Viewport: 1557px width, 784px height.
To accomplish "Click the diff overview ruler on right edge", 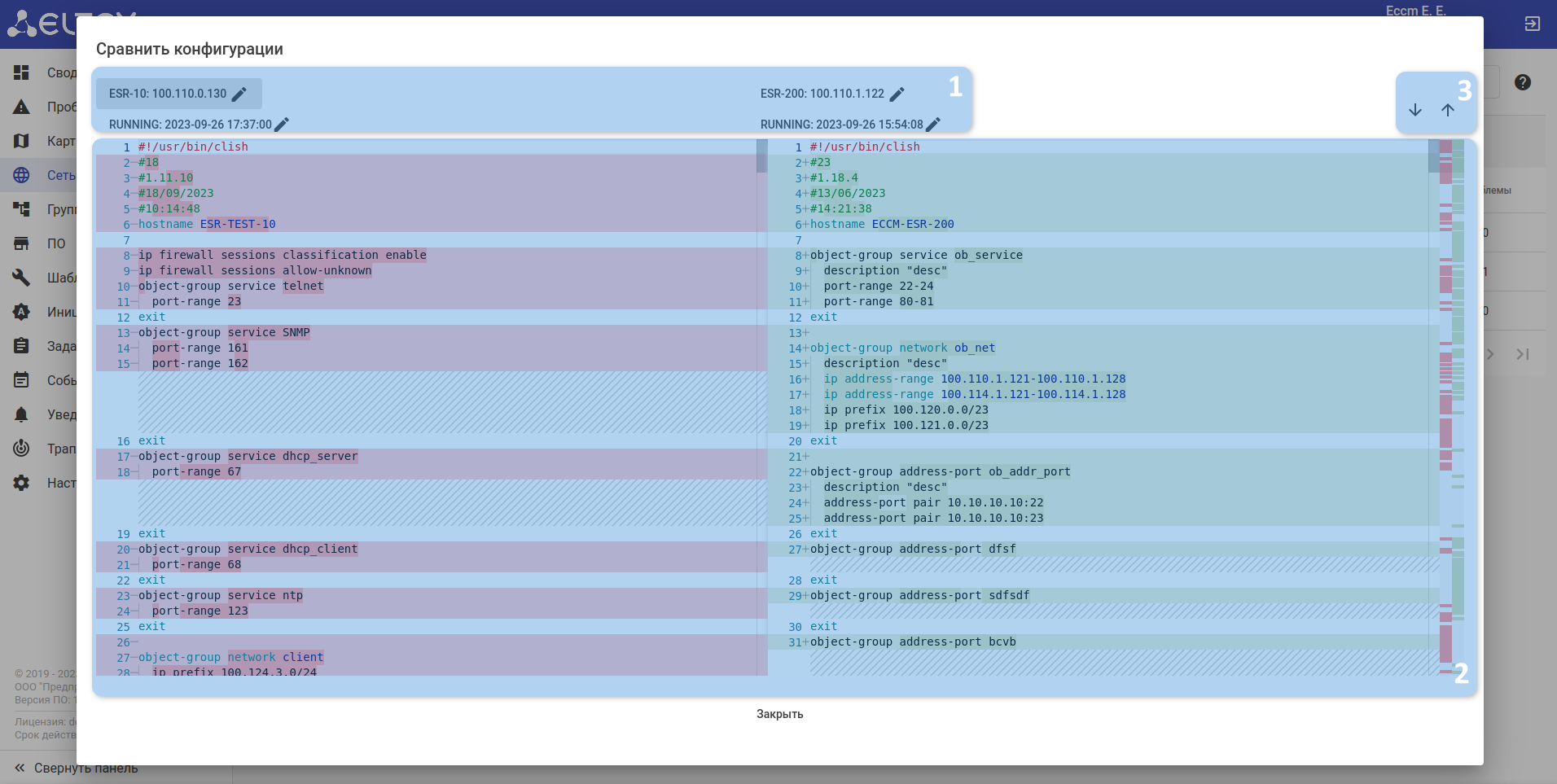I will click(1451, 407).
